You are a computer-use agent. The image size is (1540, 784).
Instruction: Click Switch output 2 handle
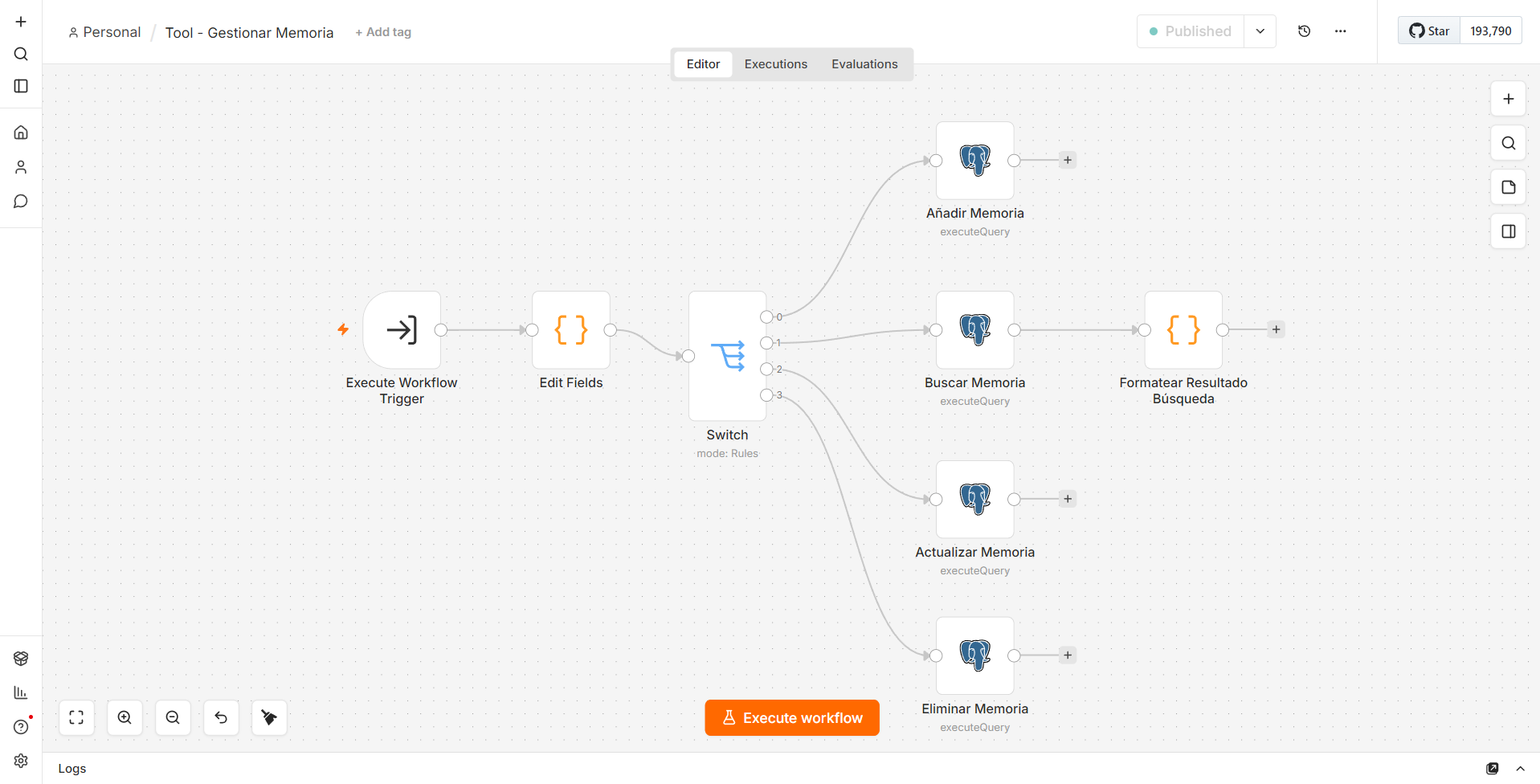pyautogui.click(x=766, y=370)
